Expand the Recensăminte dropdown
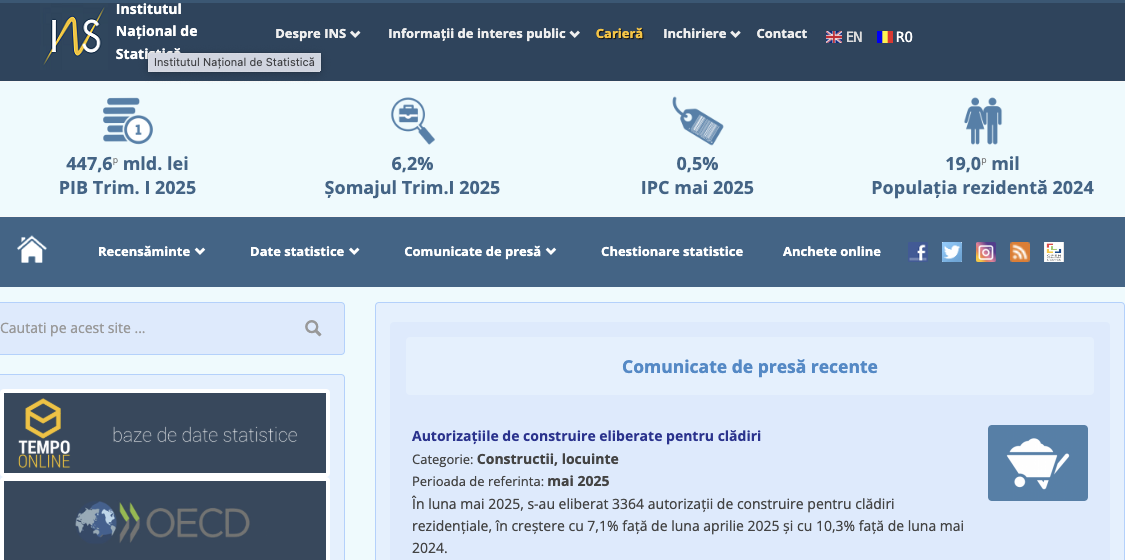 click(151, 252)
